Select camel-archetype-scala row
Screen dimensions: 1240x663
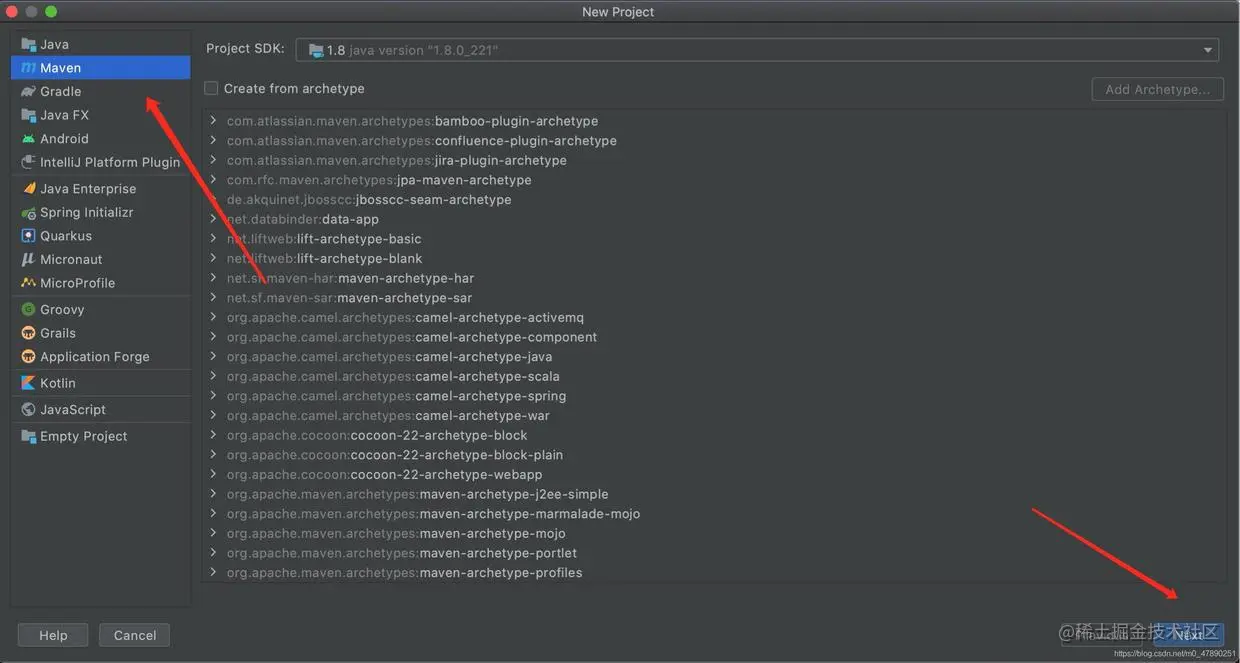pos(714,377)
